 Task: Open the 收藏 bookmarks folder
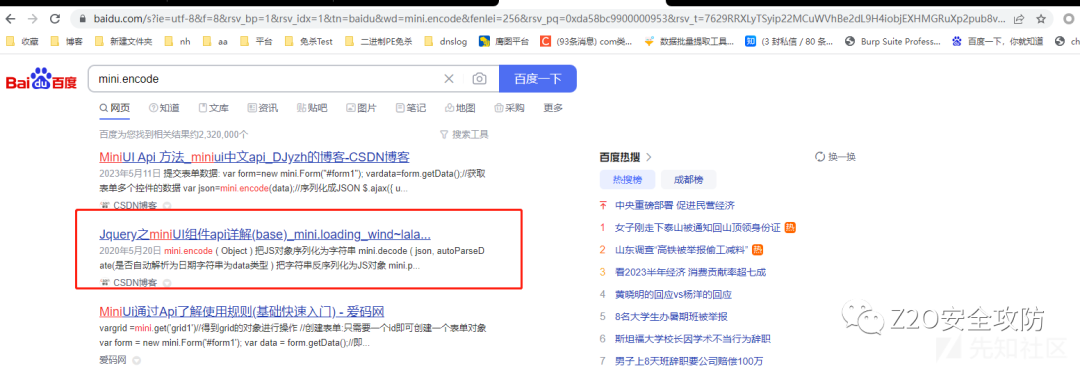point(22,41)
